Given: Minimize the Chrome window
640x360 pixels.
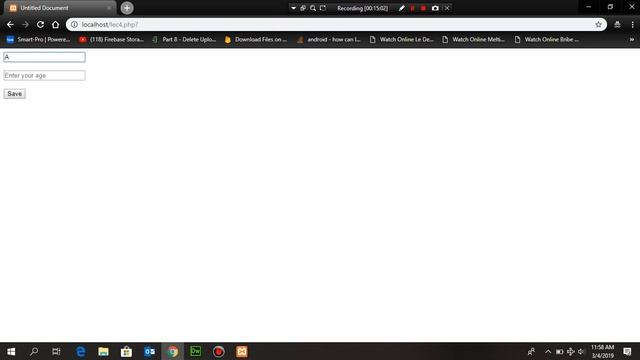Looking at the screenshot, I should 589,7.
